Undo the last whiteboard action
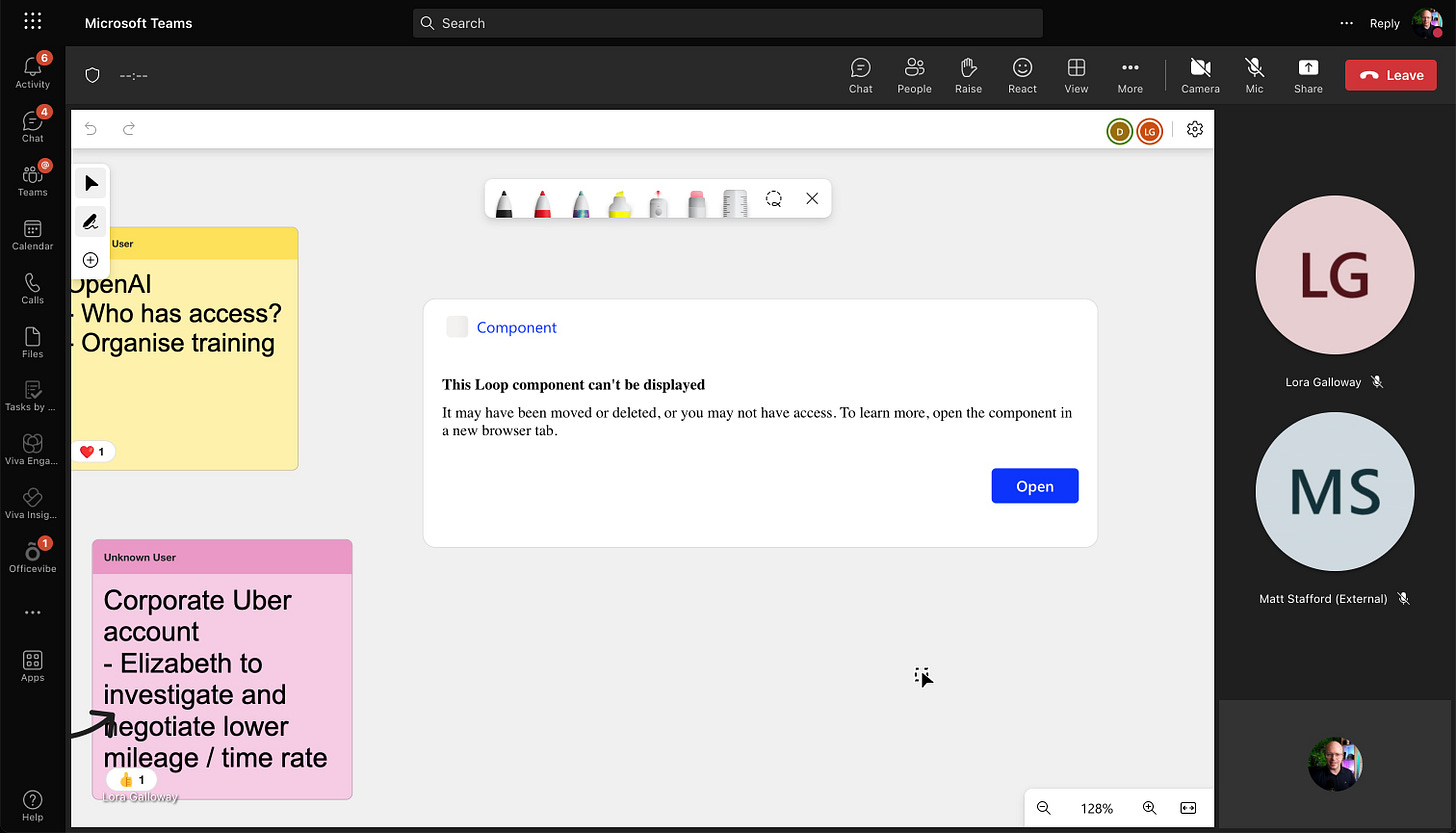This screenshot has width=1456, height=833. pyautogui.click(x=91, y=129)
